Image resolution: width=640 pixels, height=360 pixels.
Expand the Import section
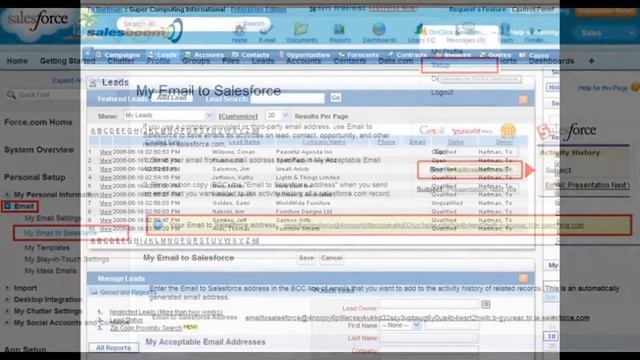(x=7, y=288)
